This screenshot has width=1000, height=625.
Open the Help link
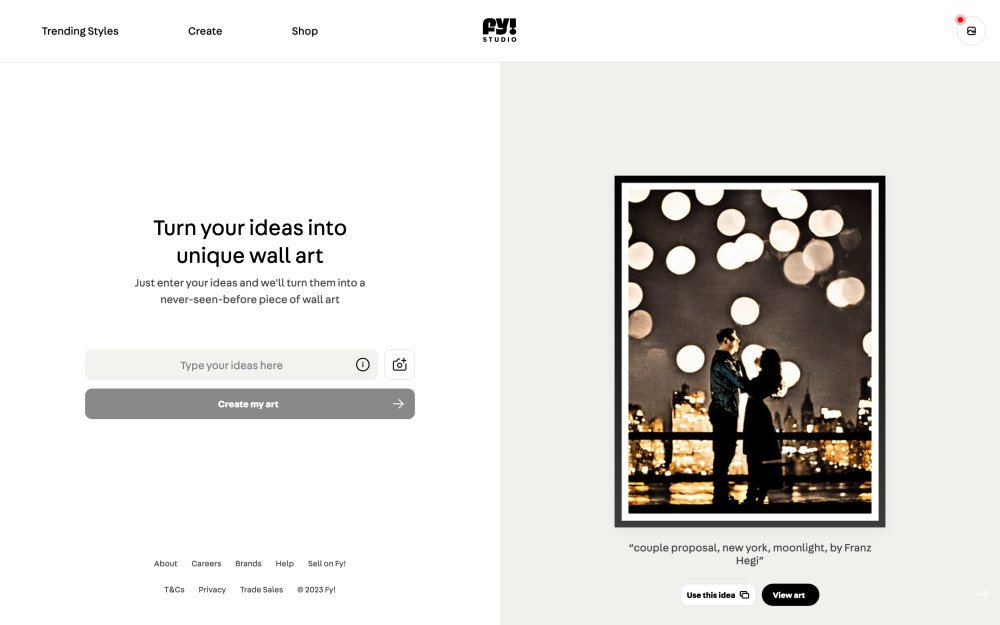click(x=284, y=564)
